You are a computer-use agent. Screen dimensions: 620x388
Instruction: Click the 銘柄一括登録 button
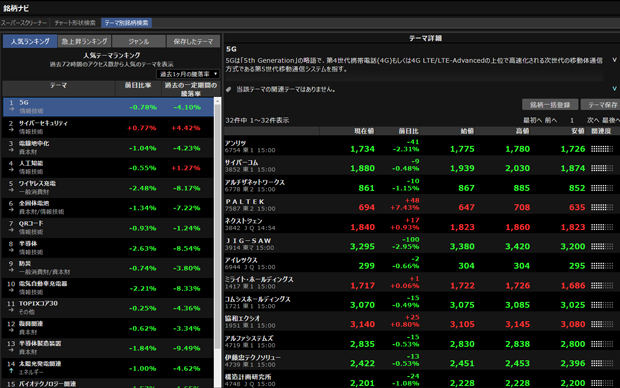pos(550,105)
